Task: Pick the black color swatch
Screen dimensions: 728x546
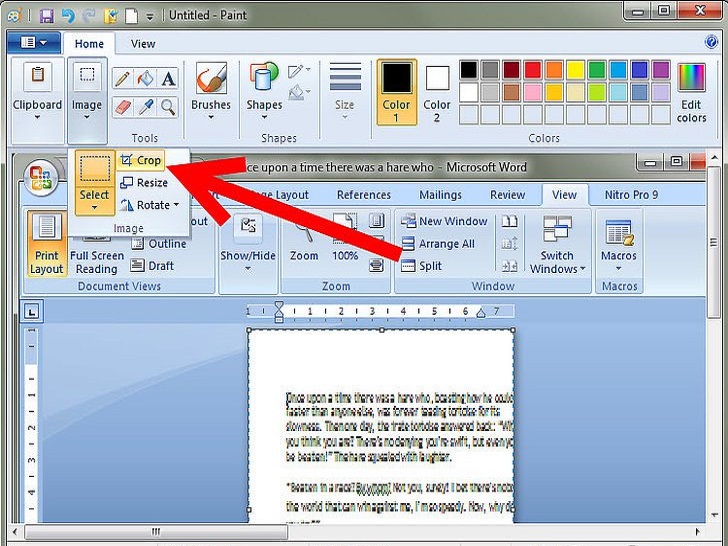Action: click(x=468, y=70)
